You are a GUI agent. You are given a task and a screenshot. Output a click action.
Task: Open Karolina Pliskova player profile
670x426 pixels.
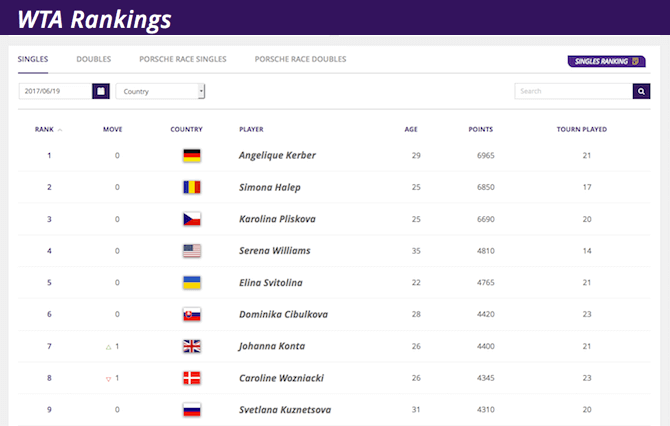[277, 219]
